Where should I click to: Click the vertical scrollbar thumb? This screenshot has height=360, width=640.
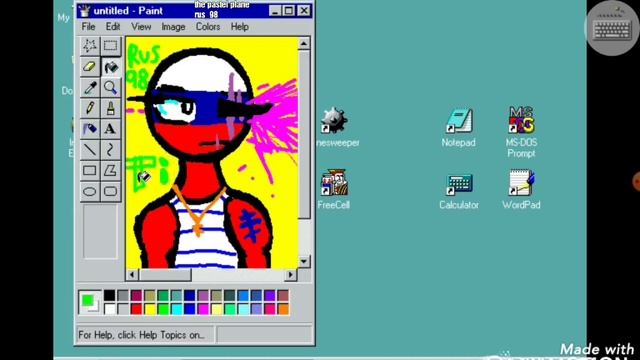pos(304,135)
